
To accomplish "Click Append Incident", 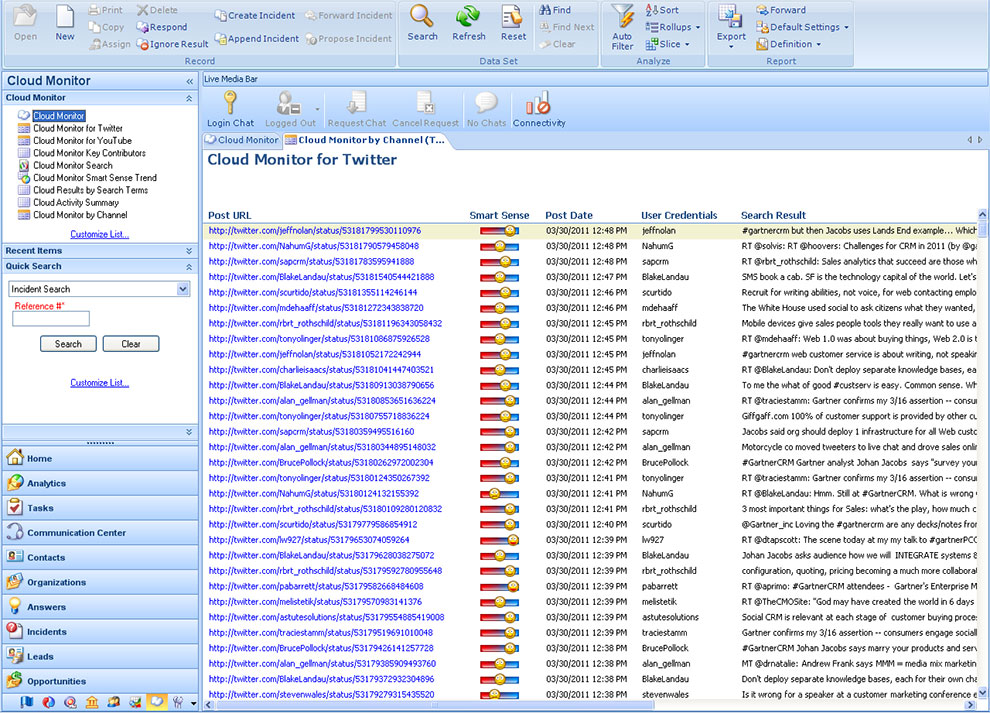I will (x=256, y=39).
